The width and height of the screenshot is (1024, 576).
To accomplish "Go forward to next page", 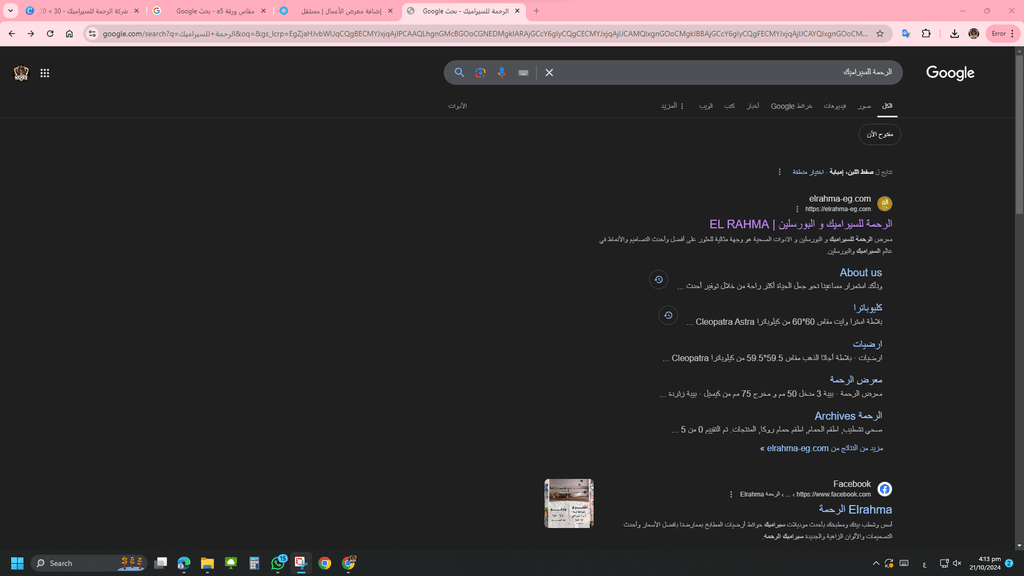I will coord(31,33).
